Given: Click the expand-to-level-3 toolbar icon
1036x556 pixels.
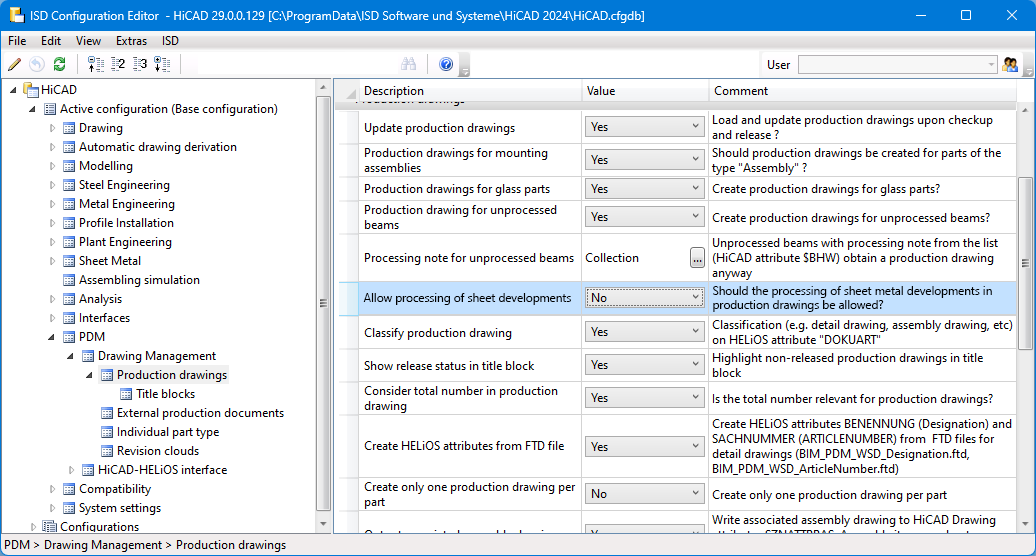Looking at the screenshot, I should tap(139, 64).
